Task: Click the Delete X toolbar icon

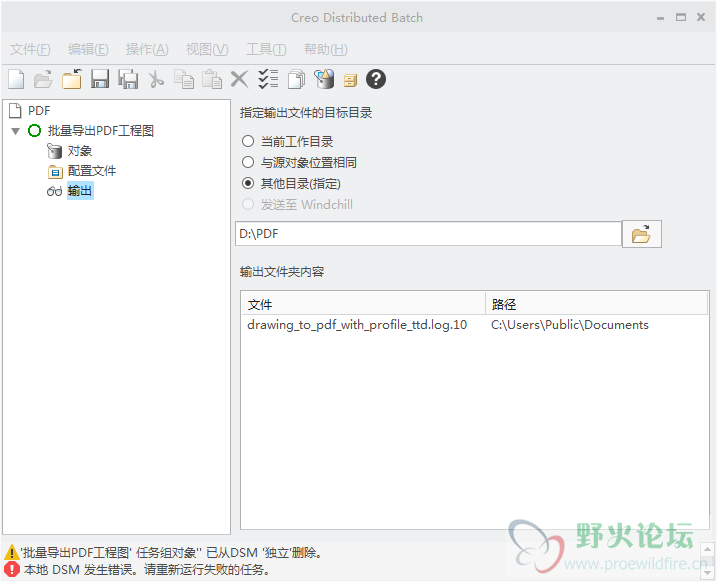Action: (x=239, y=79)
